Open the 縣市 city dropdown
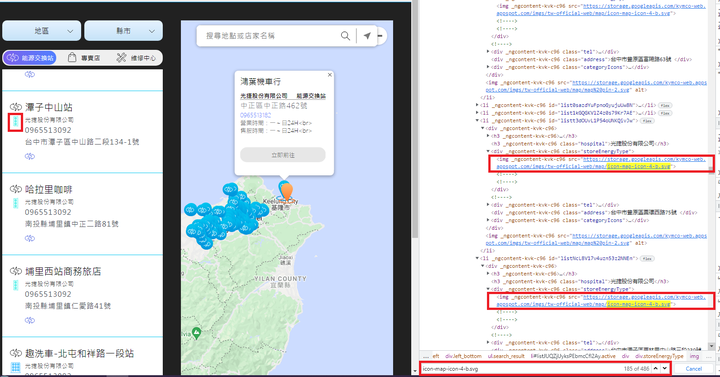Viewport: 720px width, 377px height. point(124,31)
